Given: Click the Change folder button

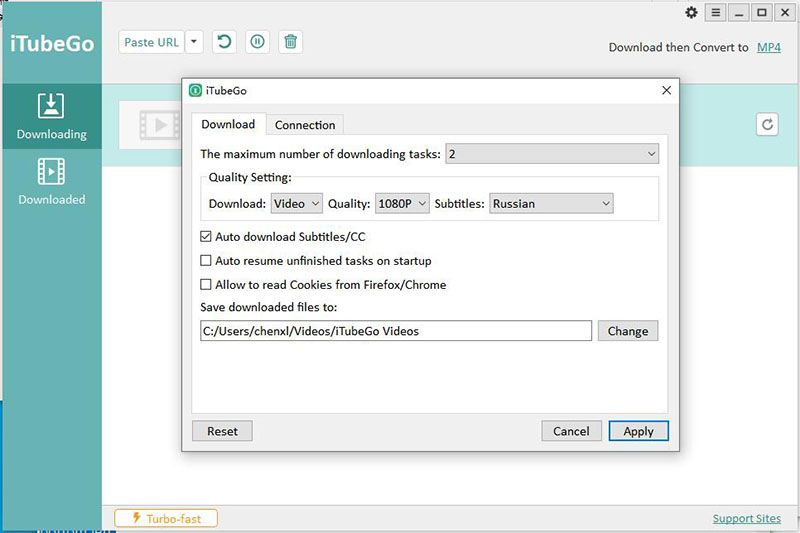Looking at the screenshot, I should (628, 331).
